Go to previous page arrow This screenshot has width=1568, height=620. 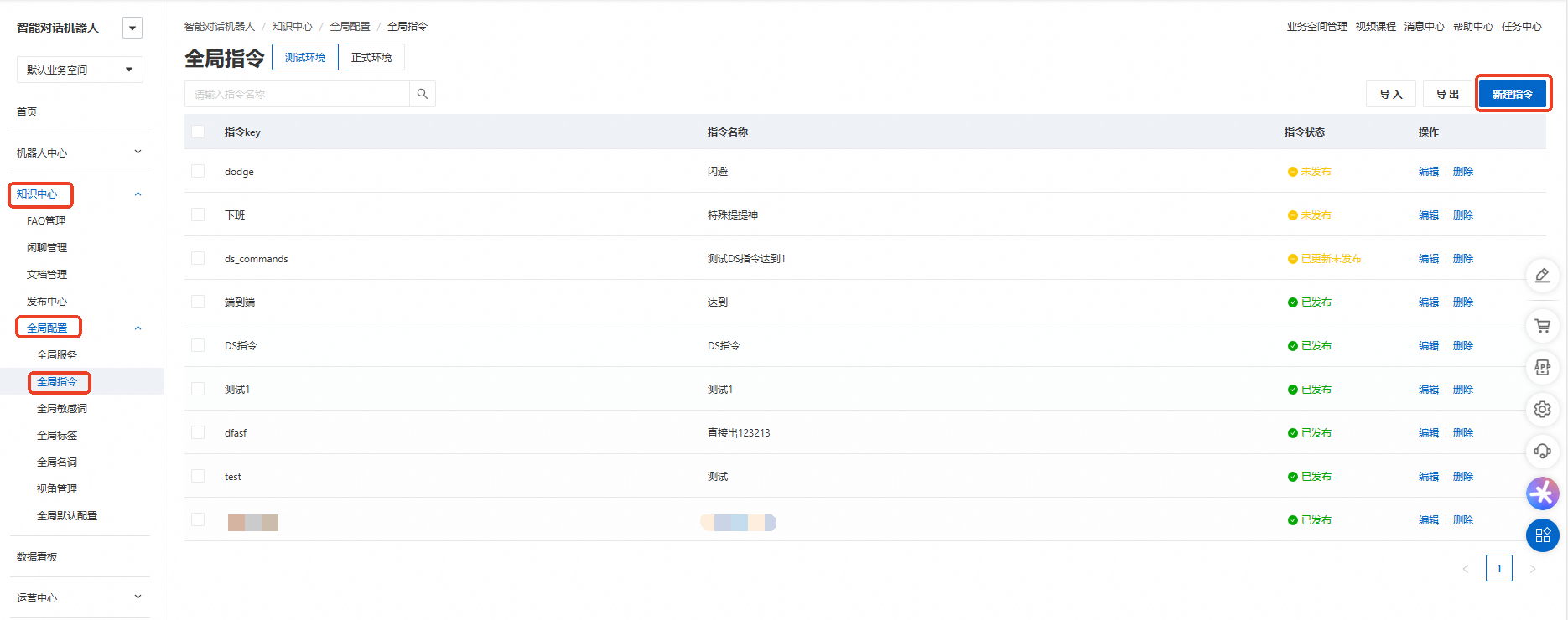coord(1466,569)
